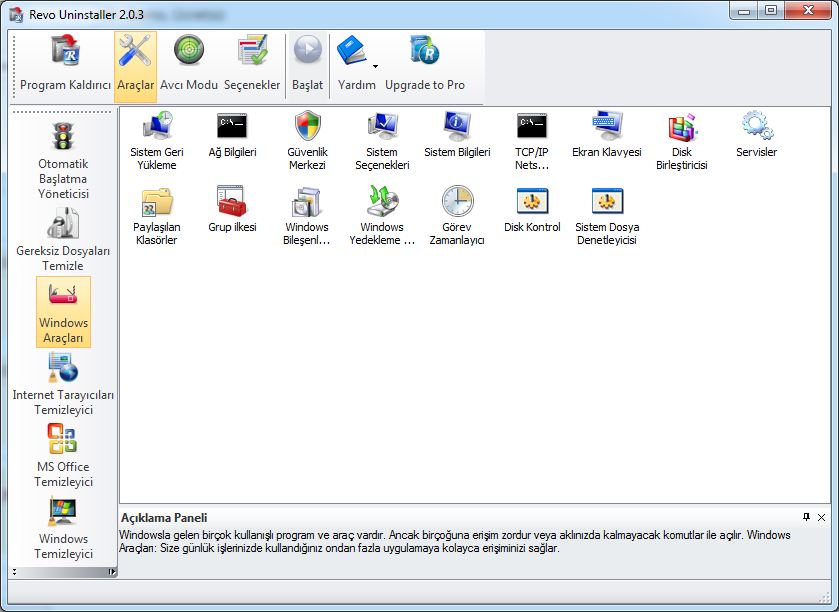Launch Windows Yedekleme tool
839x612 pixels.
tap(382, 216)
